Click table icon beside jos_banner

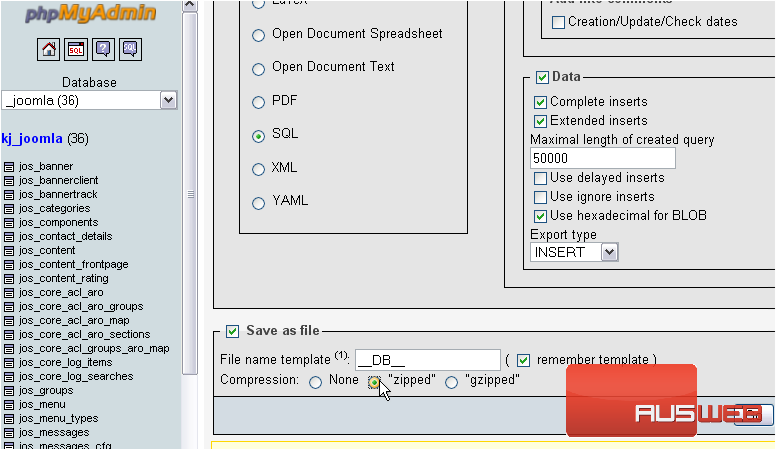point(9,167)
